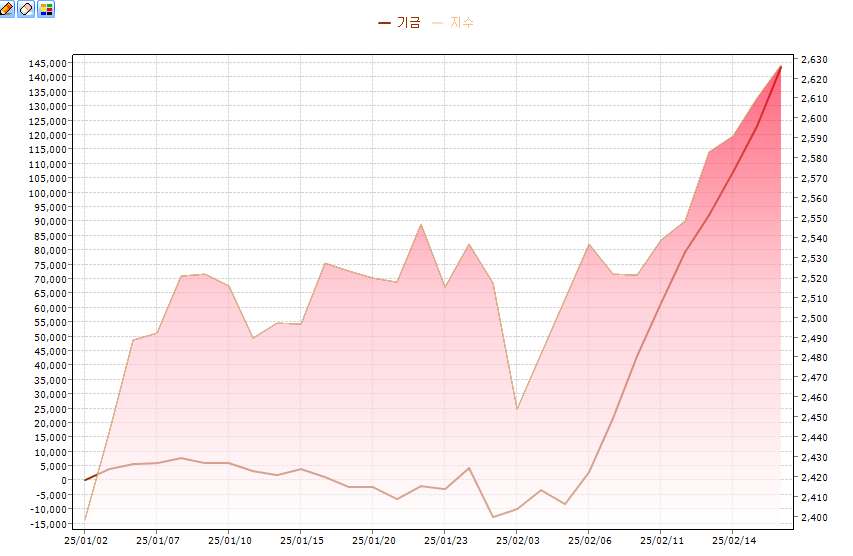853x556 pixels.
Task: Click the 25/02/14 date axis label
Action: (x=733, y=540)
